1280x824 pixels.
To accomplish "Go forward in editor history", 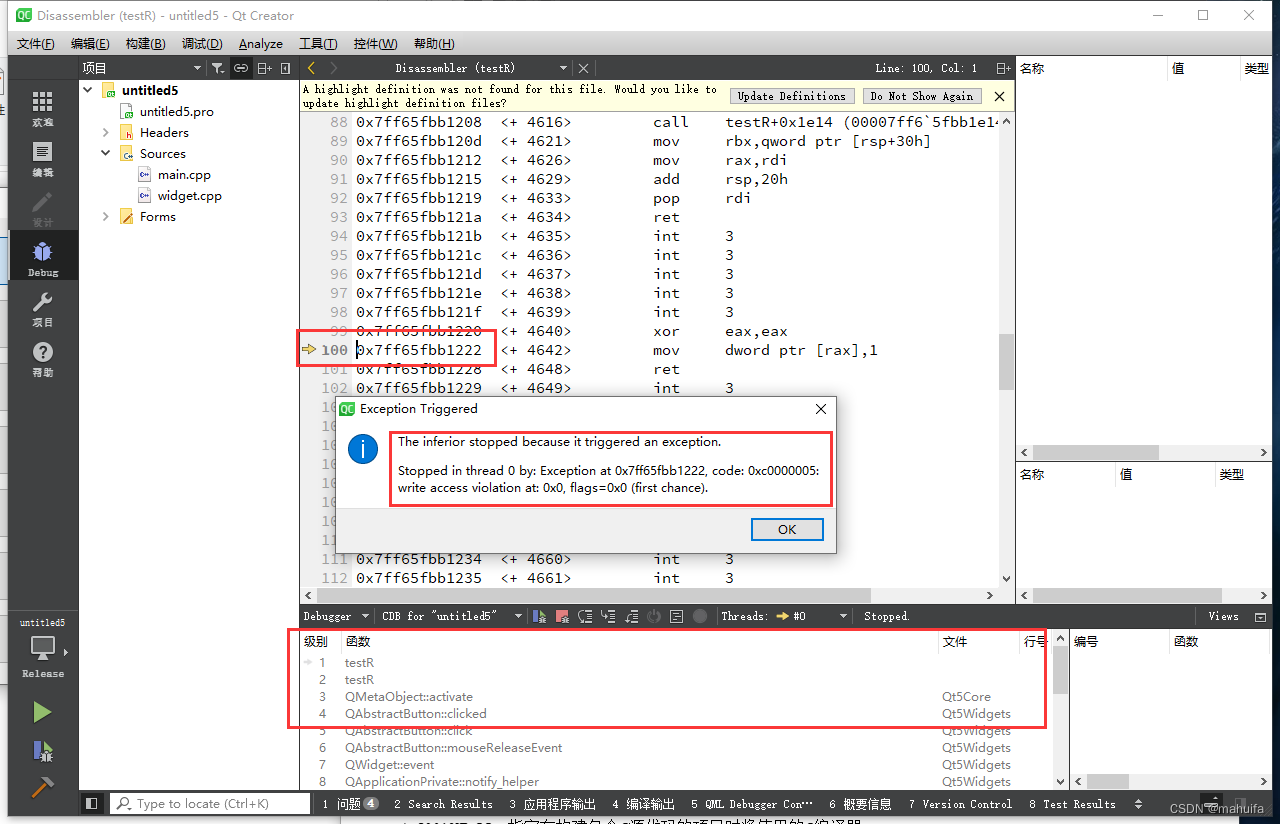I will click(x=333, y=68).
